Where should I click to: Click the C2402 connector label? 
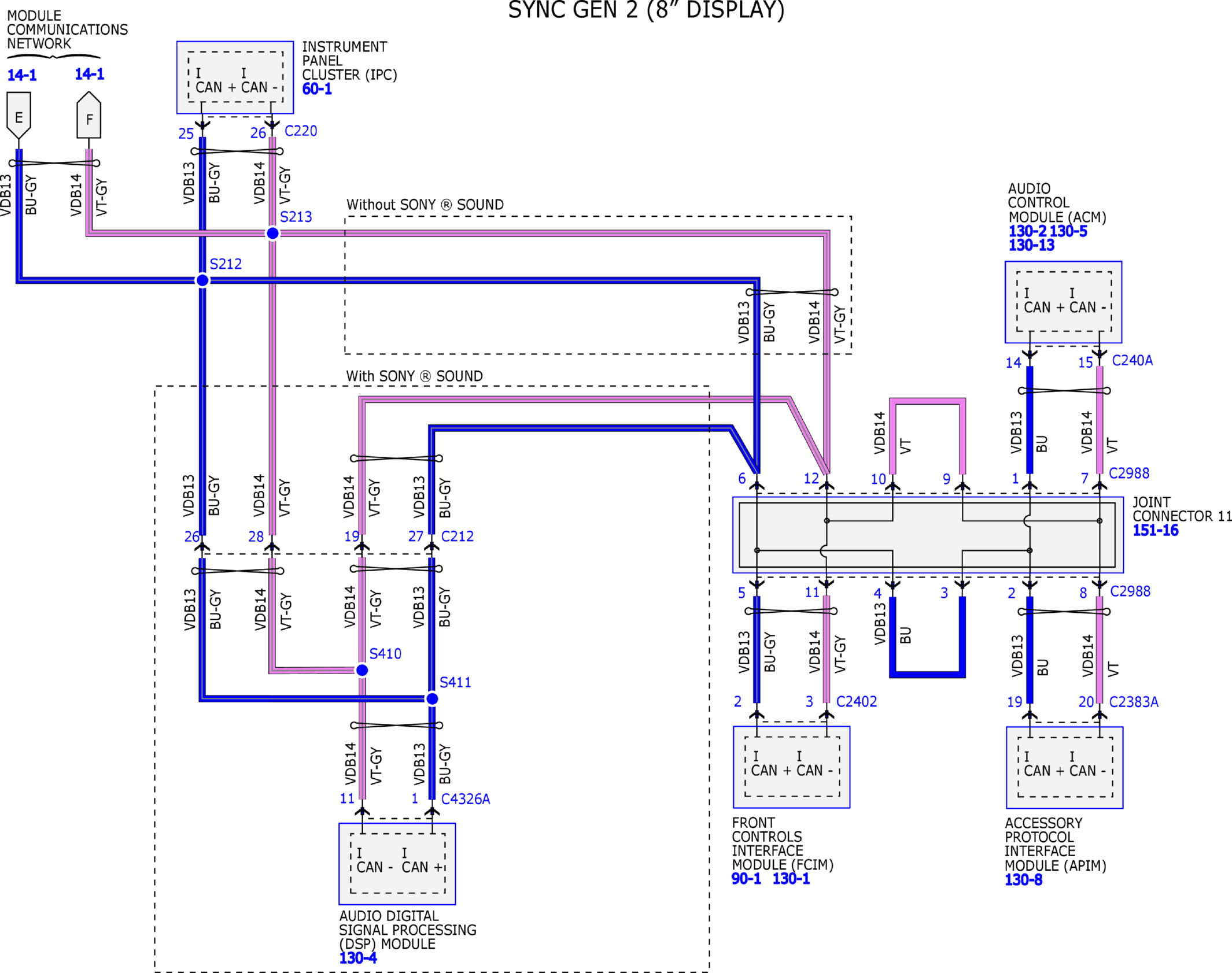point(856,701)
